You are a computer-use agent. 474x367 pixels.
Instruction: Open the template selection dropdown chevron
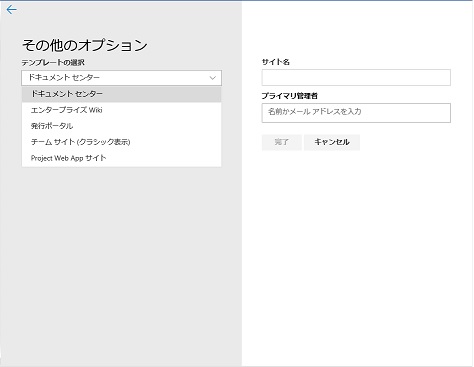[x=212, y=78]
